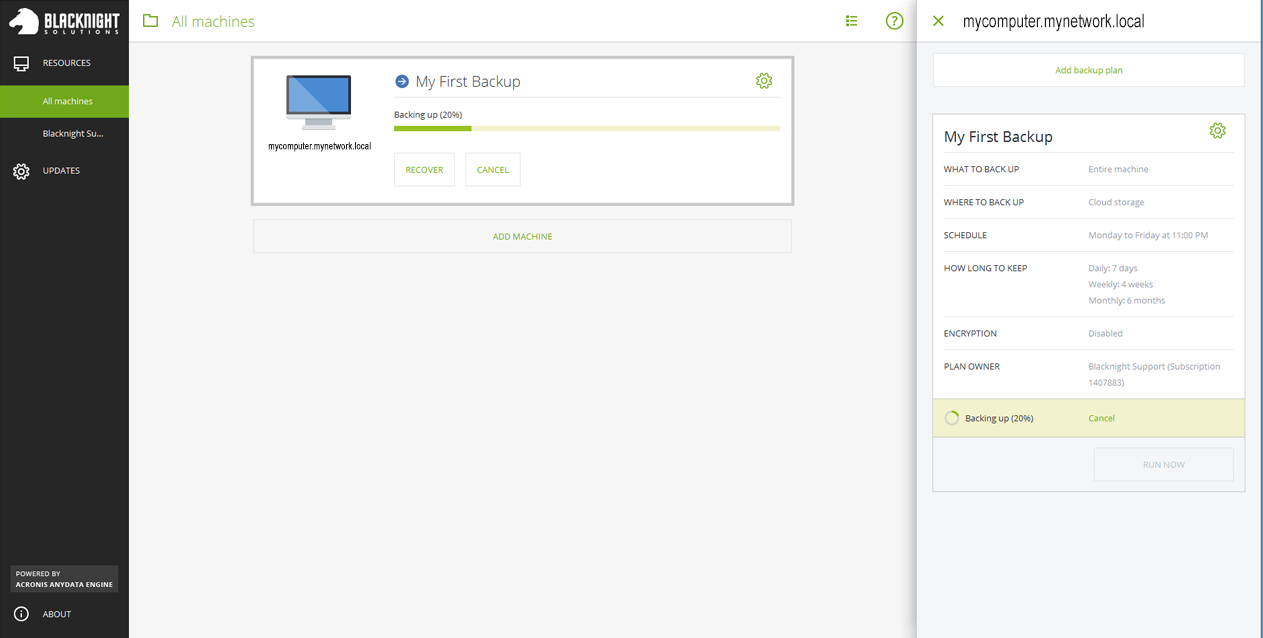Click the computer monitor thumbnail
The width and height of the screenshot is (1263, 638).
[319, 101]
